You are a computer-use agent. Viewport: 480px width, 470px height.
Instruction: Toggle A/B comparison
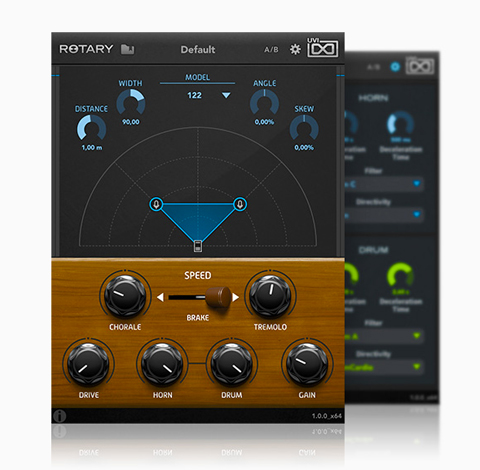(x=271, y=50)
